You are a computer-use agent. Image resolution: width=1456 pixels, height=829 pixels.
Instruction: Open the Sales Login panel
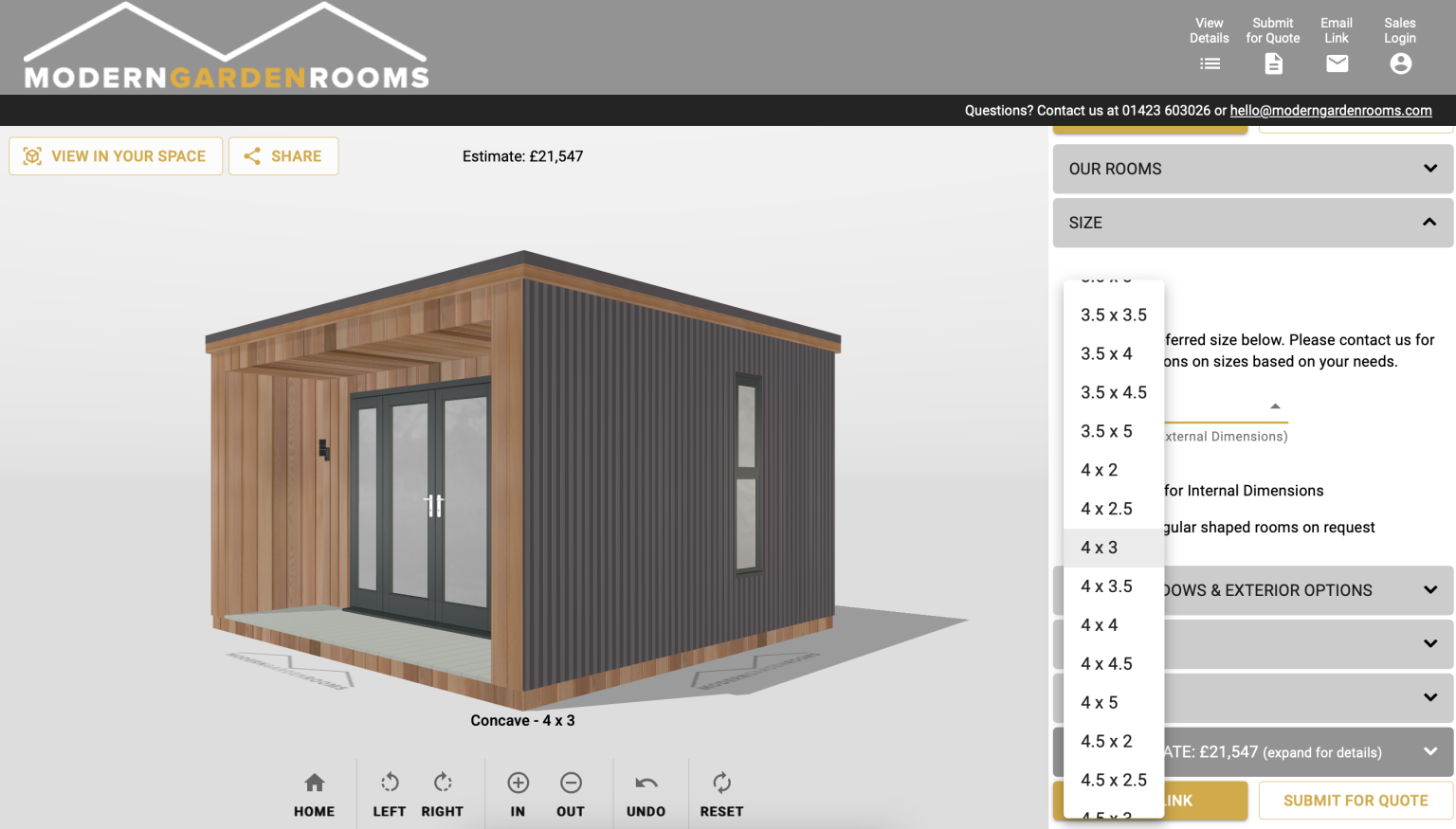[x=1400, y=63]
